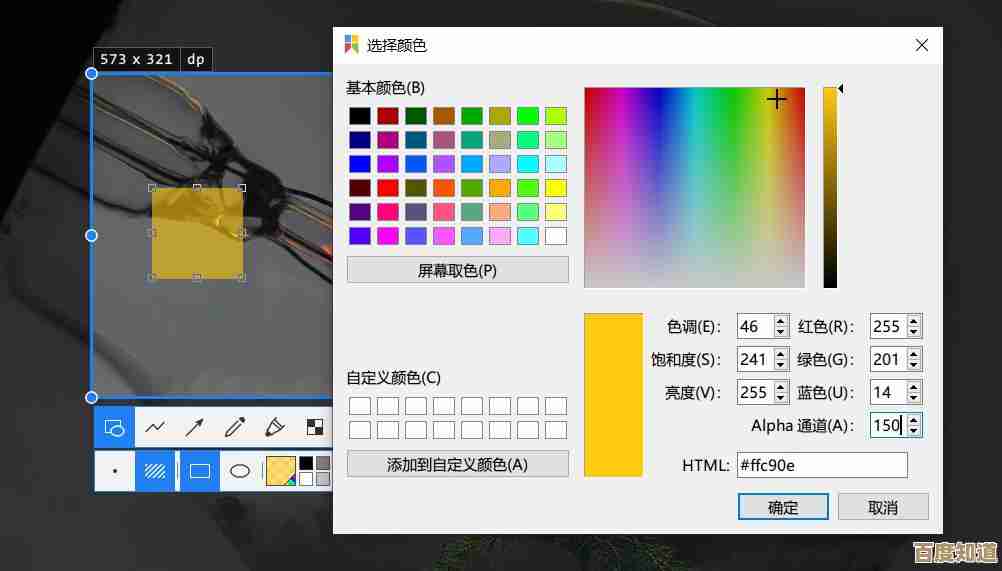Screen dimensions: 1002x571
Task: Select the rectangle shape option
Action: 200,471
